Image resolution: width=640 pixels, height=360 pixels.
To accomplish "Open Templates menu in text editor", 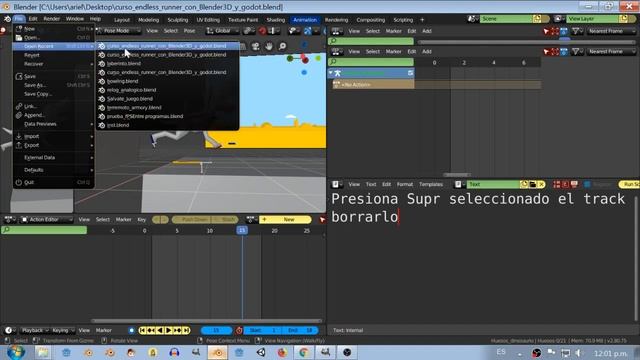I will pyautogui.click(x=431, y=184).
